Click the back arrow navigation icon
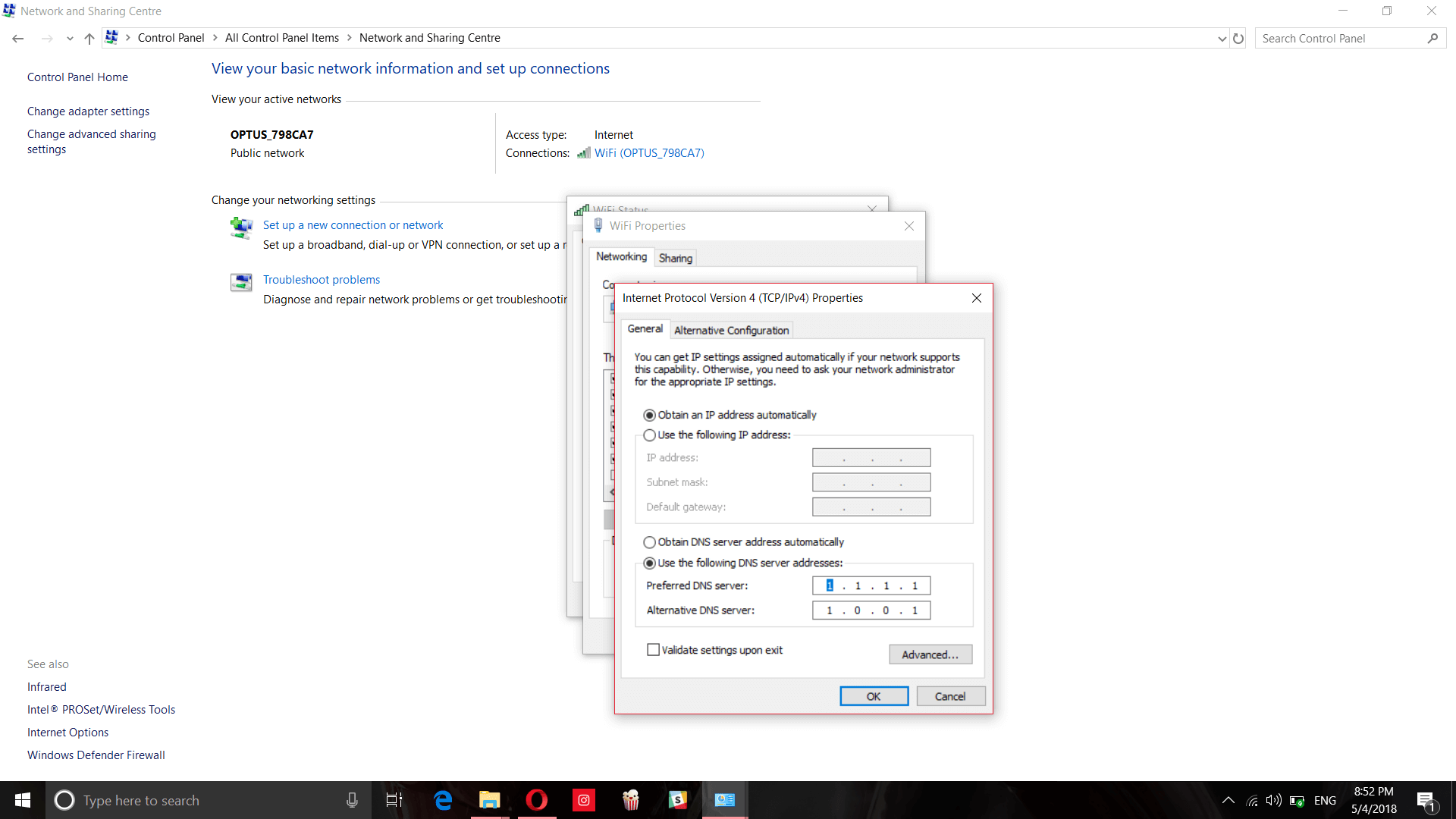Screen dimensions: 1456x819 pyautogui.click(x=18, y=39)
